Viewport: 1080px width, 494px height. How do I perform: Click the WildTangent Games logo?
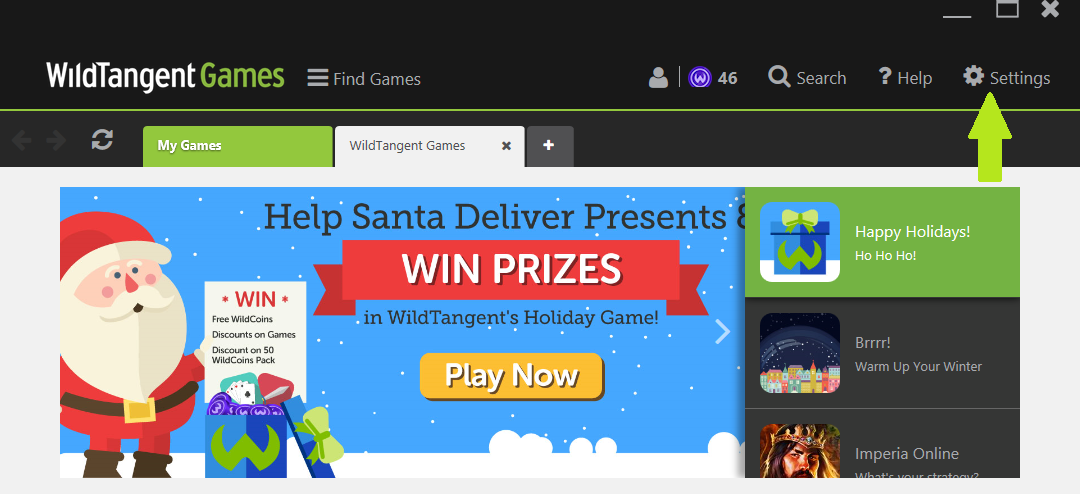coord(165,76)
